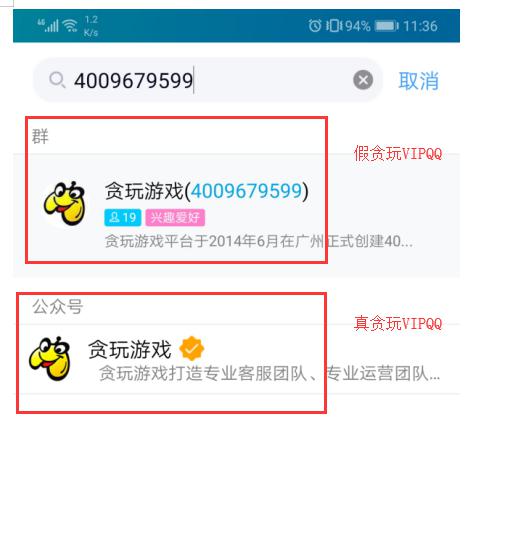This screenshot has height=551, width=525.
Task: Open the public account description about 专业客服团队
Action: coord(269,373)
